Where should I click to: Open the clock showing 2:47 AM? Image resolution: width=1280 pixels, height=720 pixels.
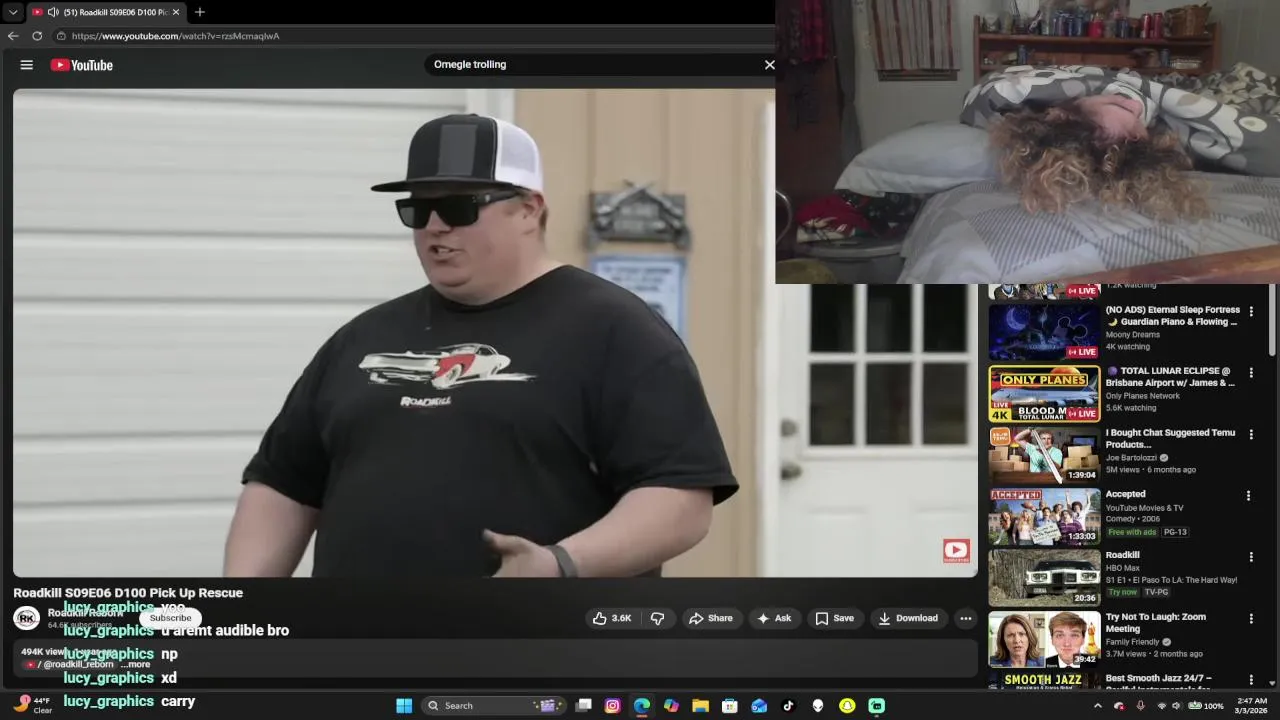[1252, 705]
